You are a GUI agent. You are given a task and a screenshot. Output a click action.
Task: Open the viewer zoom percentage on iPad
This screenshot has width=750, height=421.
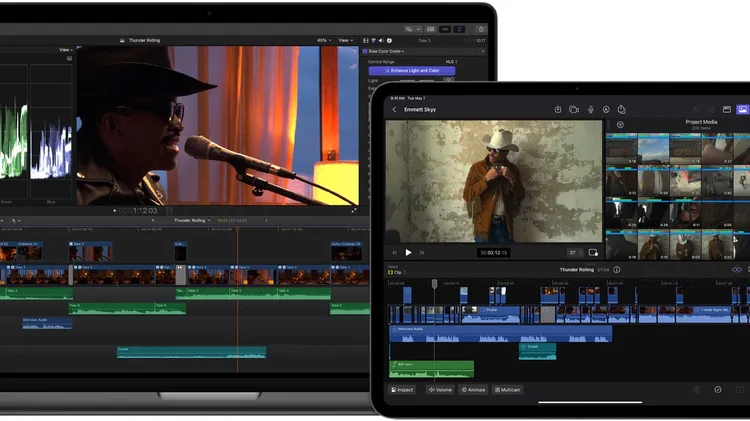[575, 253]
